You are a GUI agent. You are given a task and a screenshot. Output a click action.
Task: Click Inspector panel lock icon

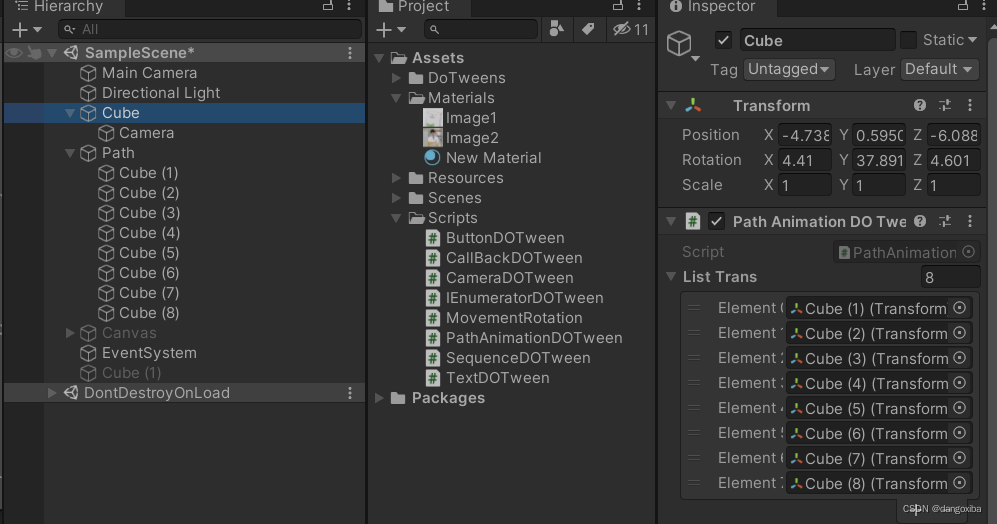tap(963, 6)
